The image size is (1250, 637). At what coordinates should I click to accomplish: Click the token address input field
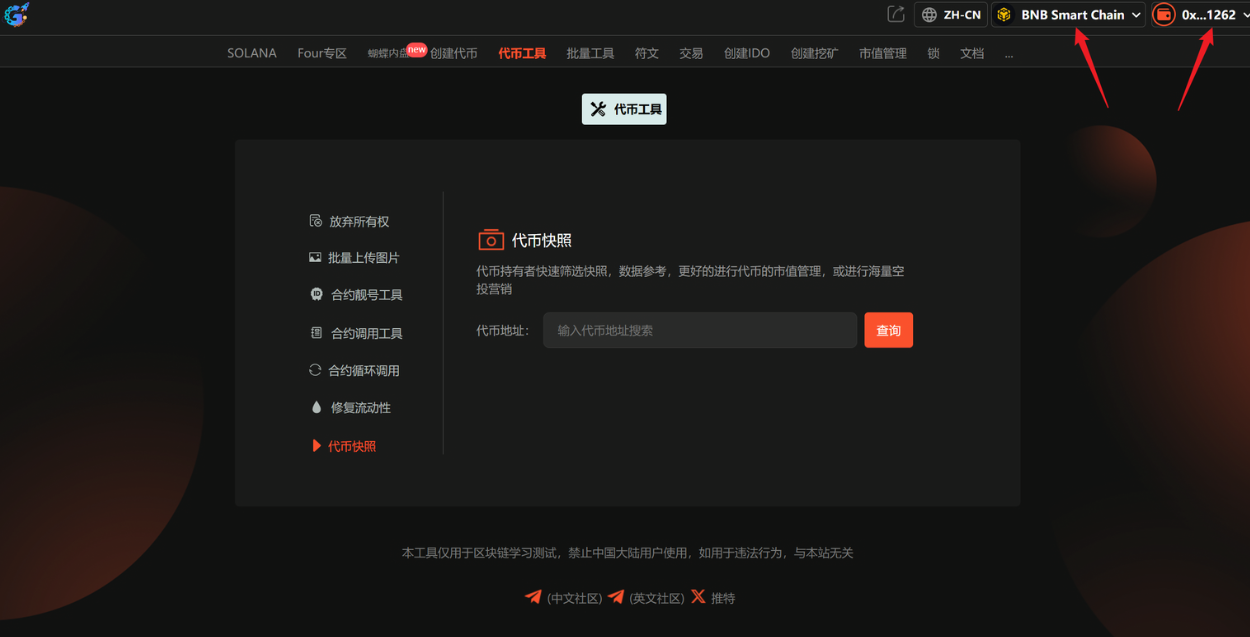[700, 330]
